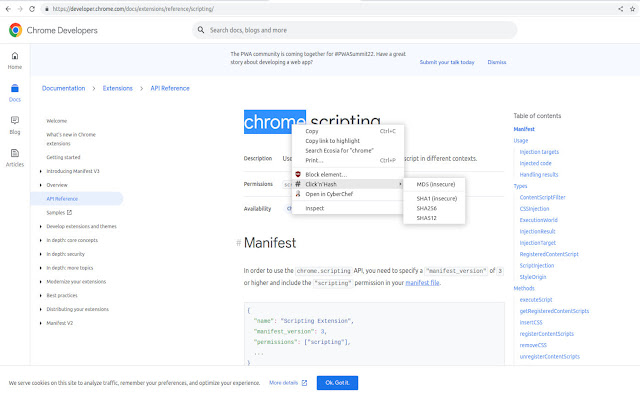Viewport: 640px width, 400px height.
Task: Select SHA1 (insecure) hash option
Action: [434, 199]
